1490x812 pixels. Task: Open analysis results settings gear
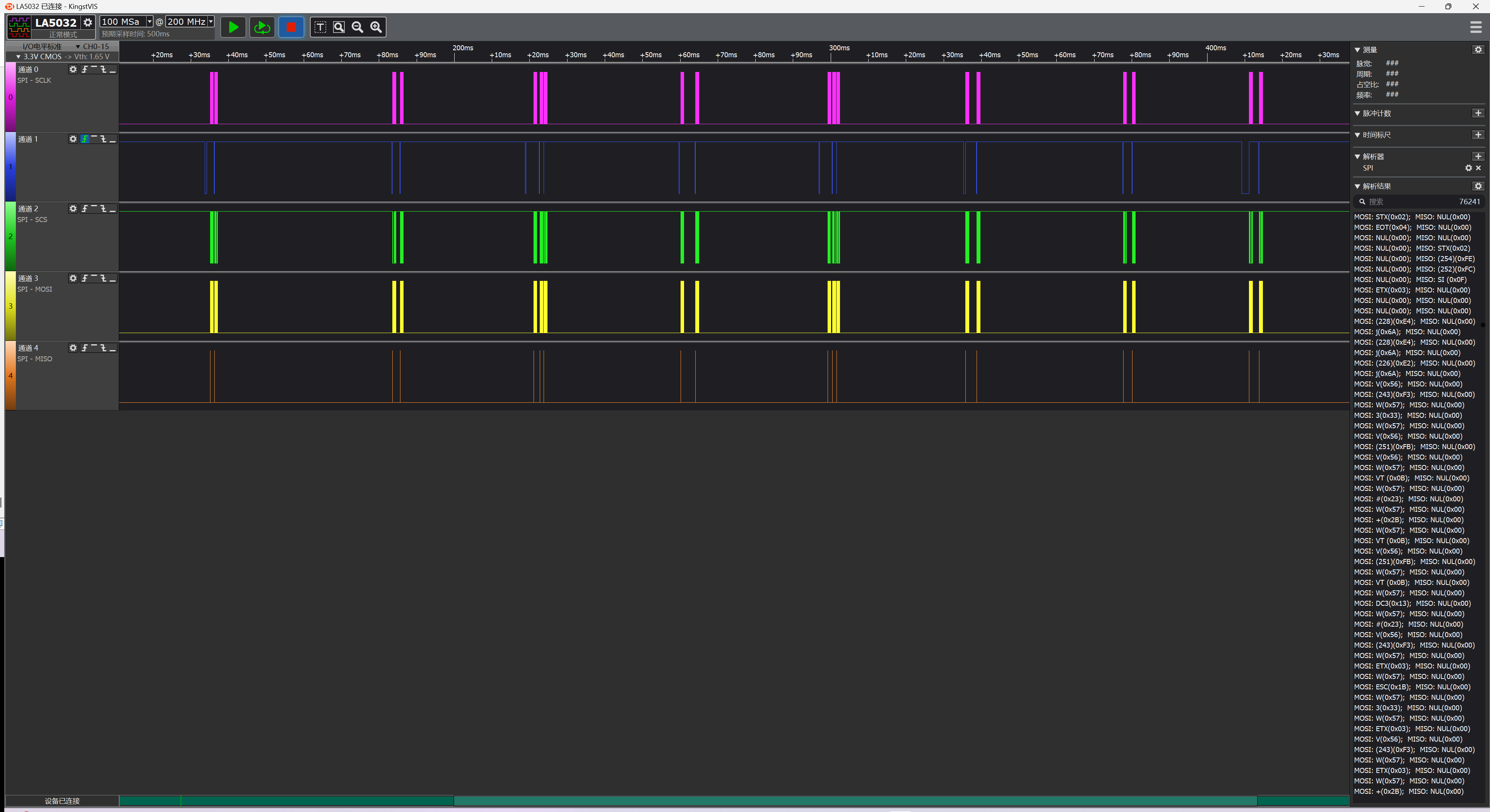click(x=1478, y=186)
